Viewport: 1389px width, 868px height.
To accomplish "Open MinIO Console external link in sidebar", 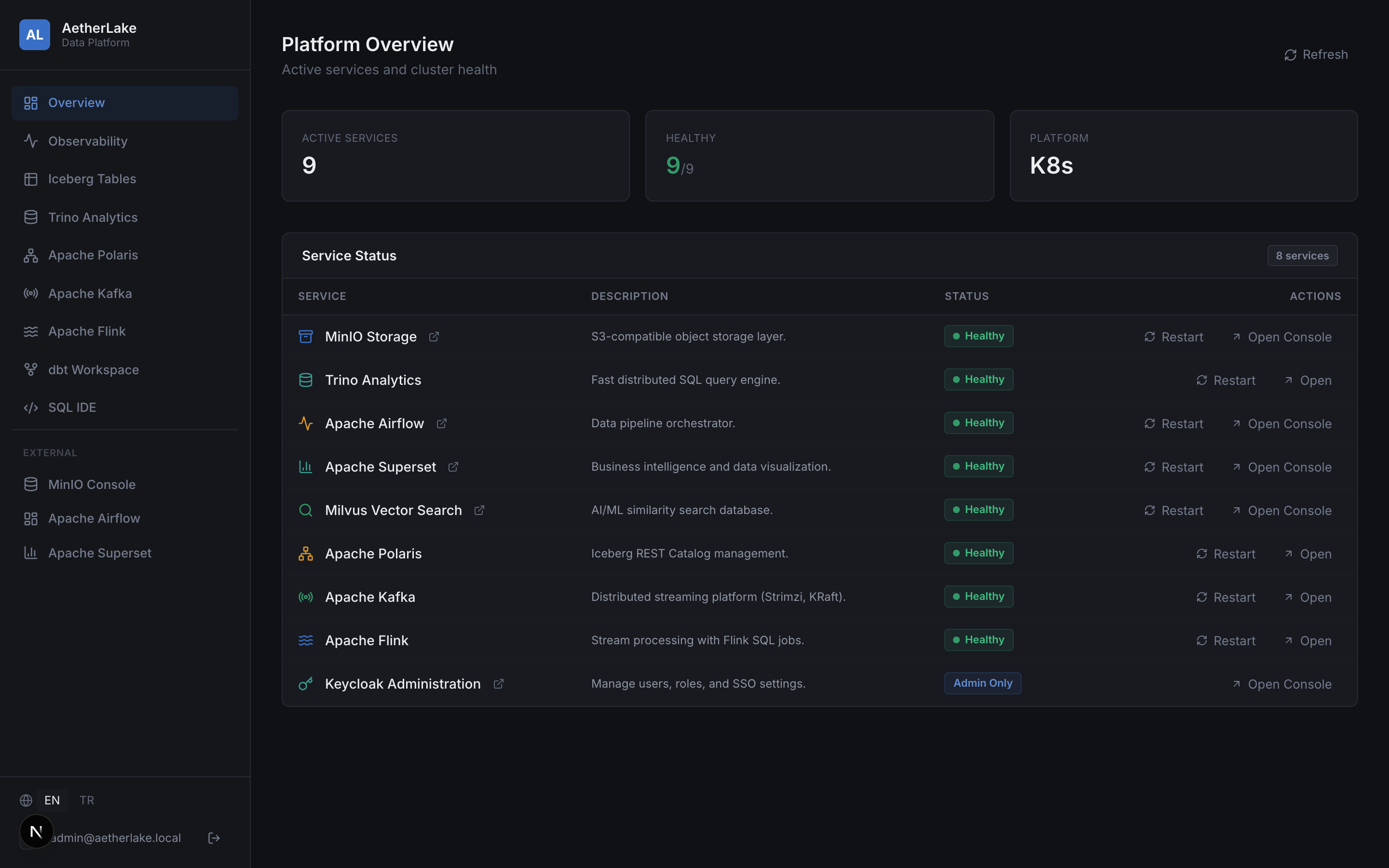I will pos(124,485).
